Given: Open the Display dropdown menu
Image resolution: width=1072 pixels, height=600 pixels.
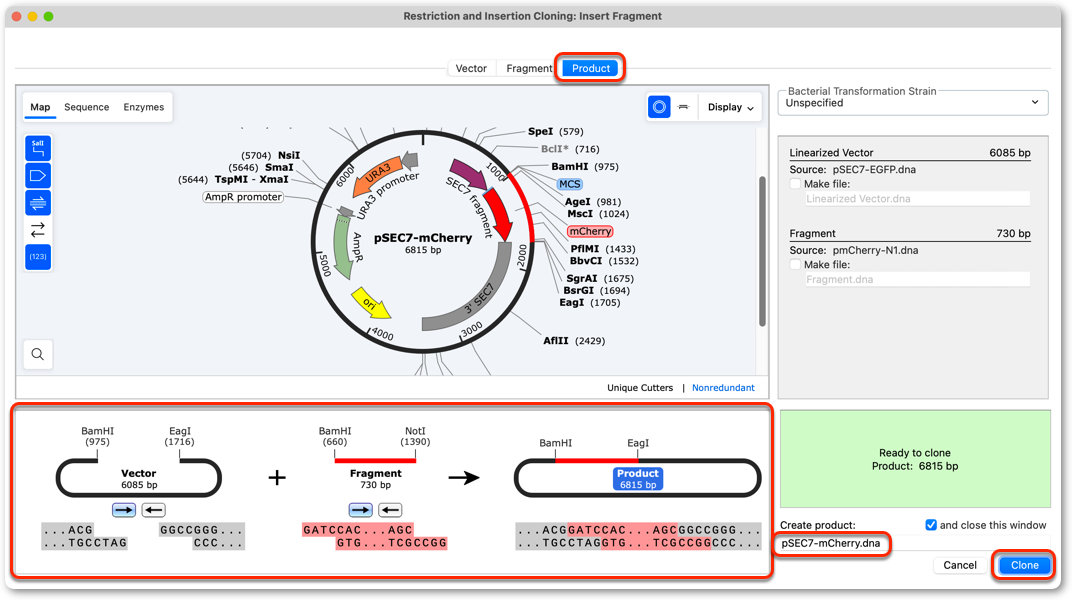Looking at the screenshot, I should point(730,107).
